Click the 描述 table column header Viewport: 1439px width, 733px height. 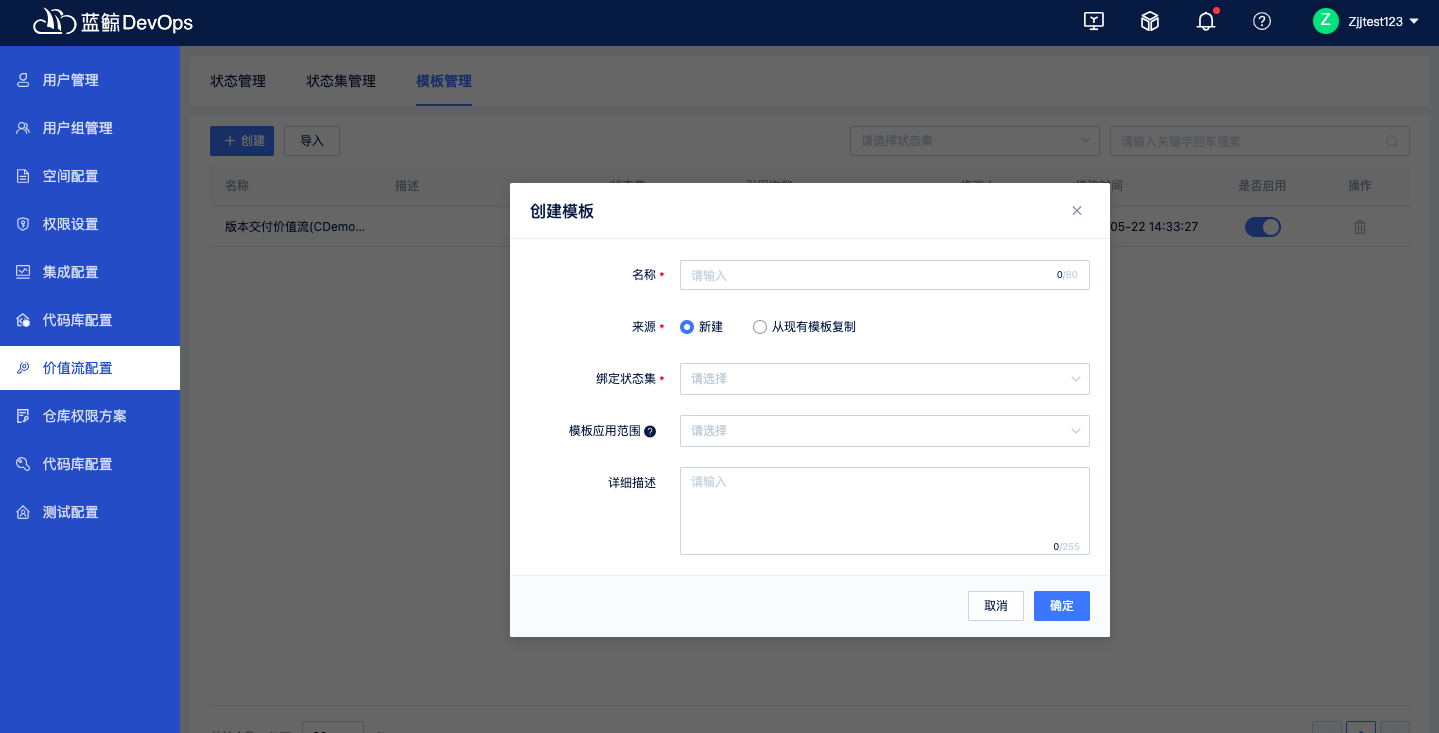tap(407, 186)
